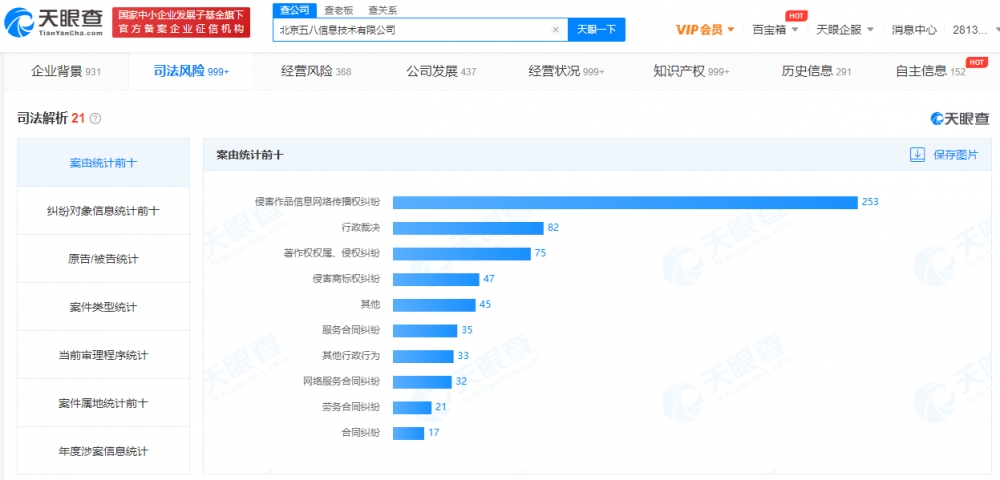Click the 保存图片 button text
This screenshot has height=480, width=1000.
coord(955,155)
